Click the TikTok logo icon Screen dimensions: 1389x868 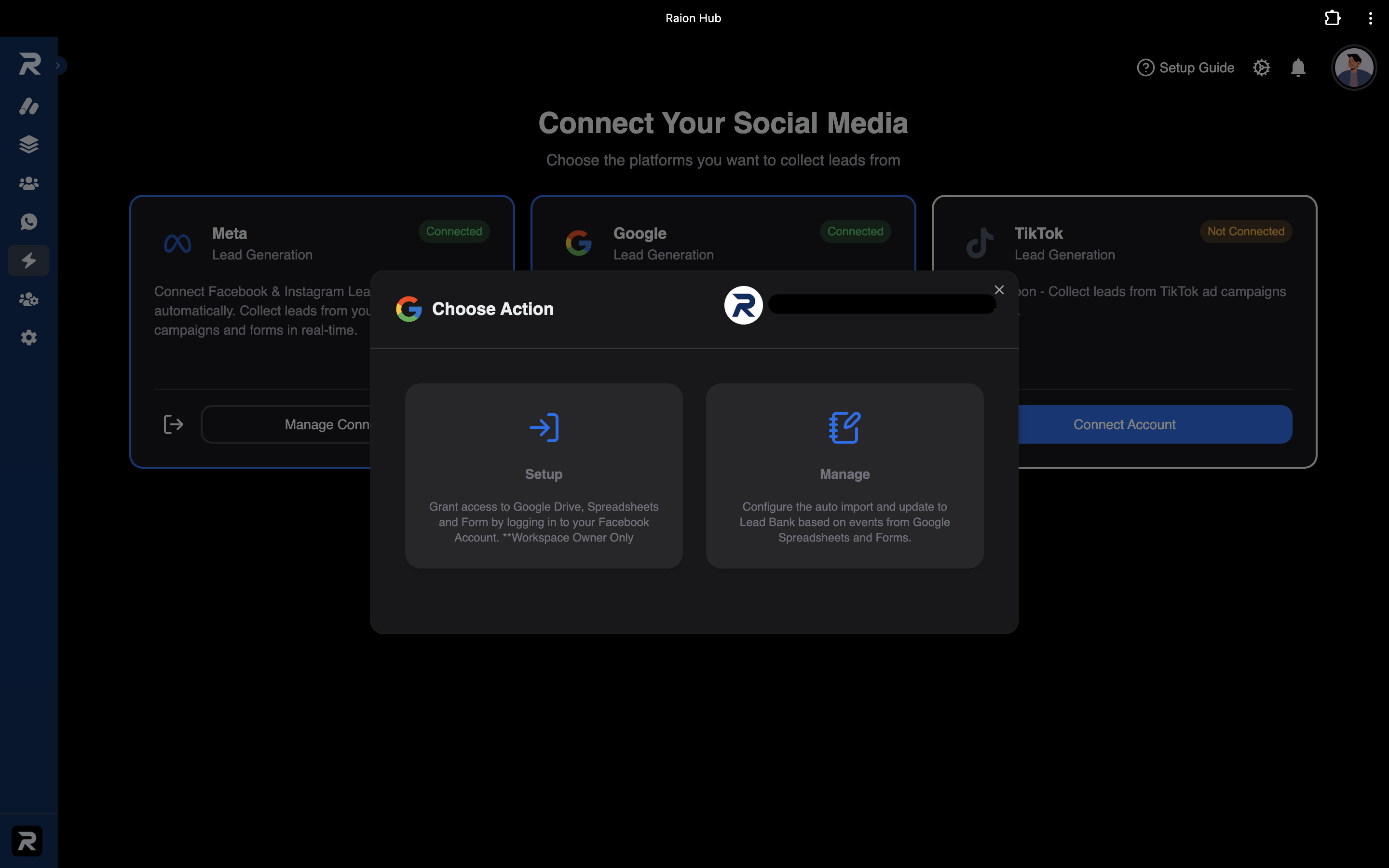tap(980, 244)
